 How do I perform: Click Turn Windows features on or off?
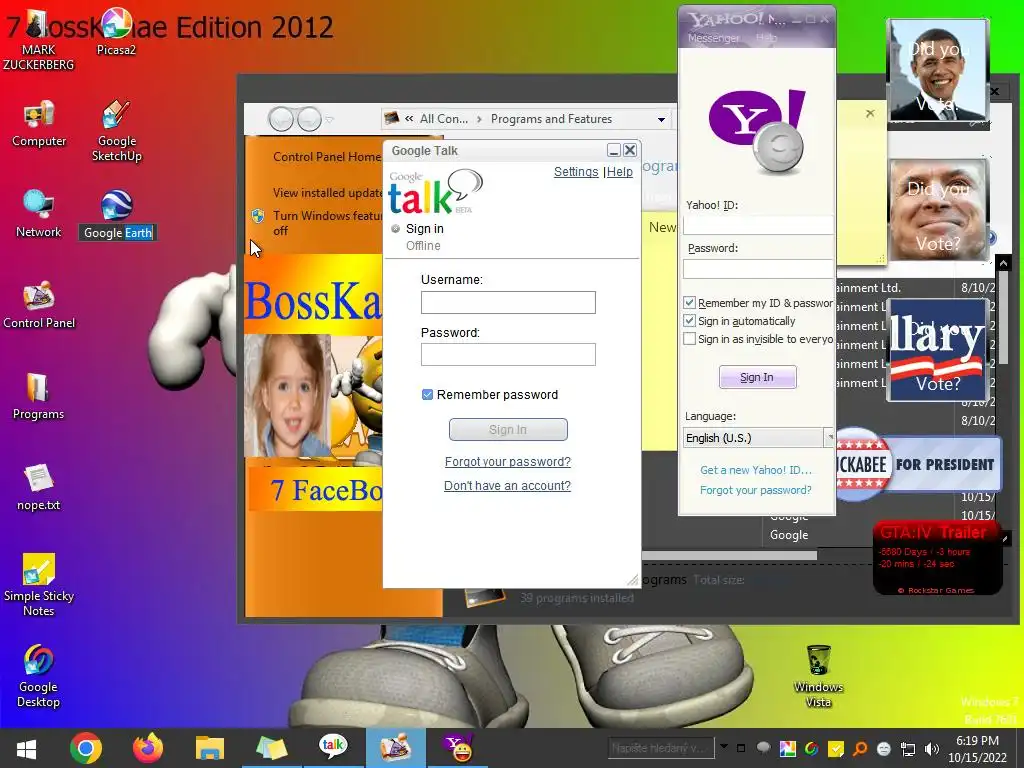(327, 223)
